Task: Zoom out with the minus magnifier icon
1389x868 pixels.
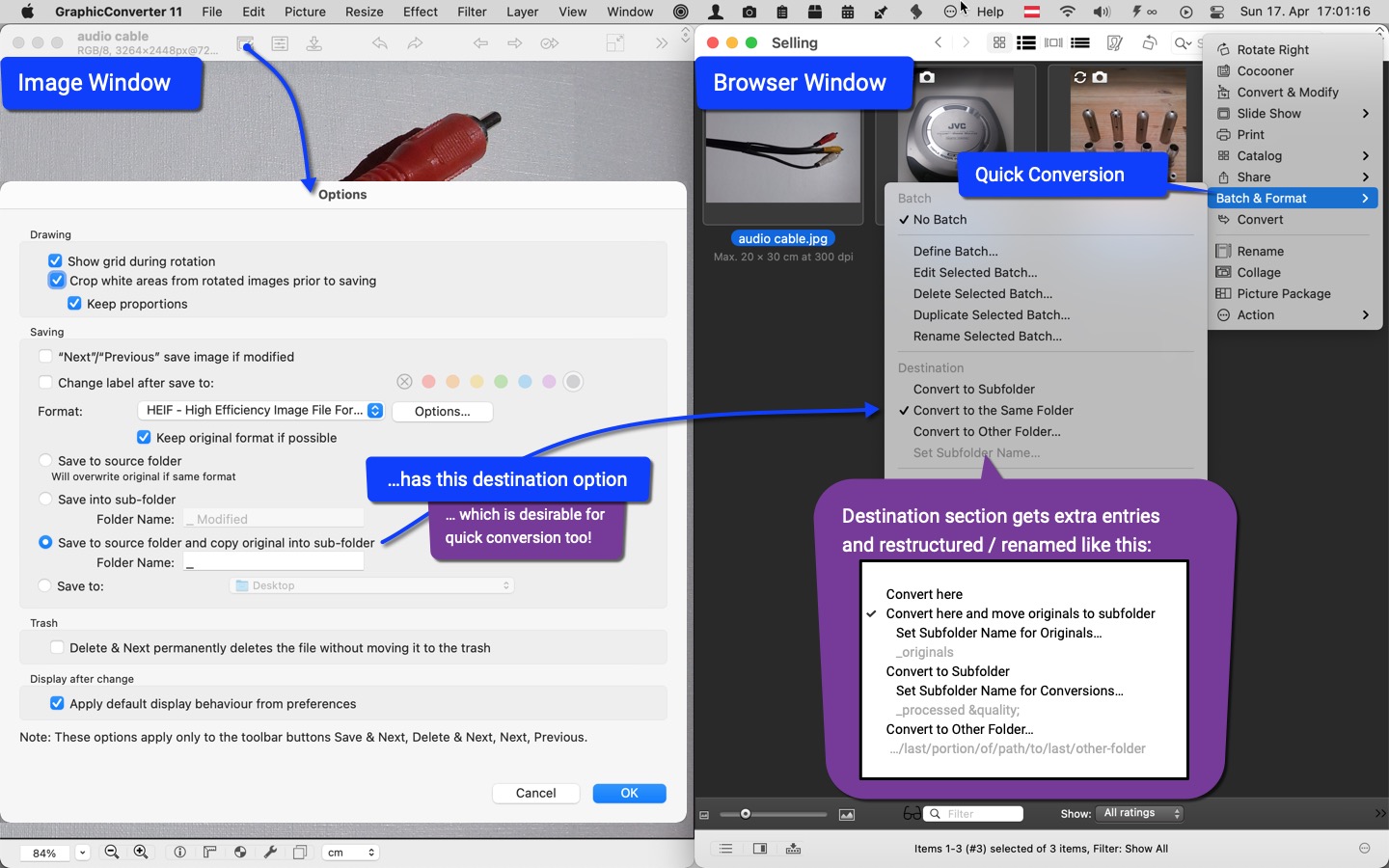Action: [x=112, y=852]
